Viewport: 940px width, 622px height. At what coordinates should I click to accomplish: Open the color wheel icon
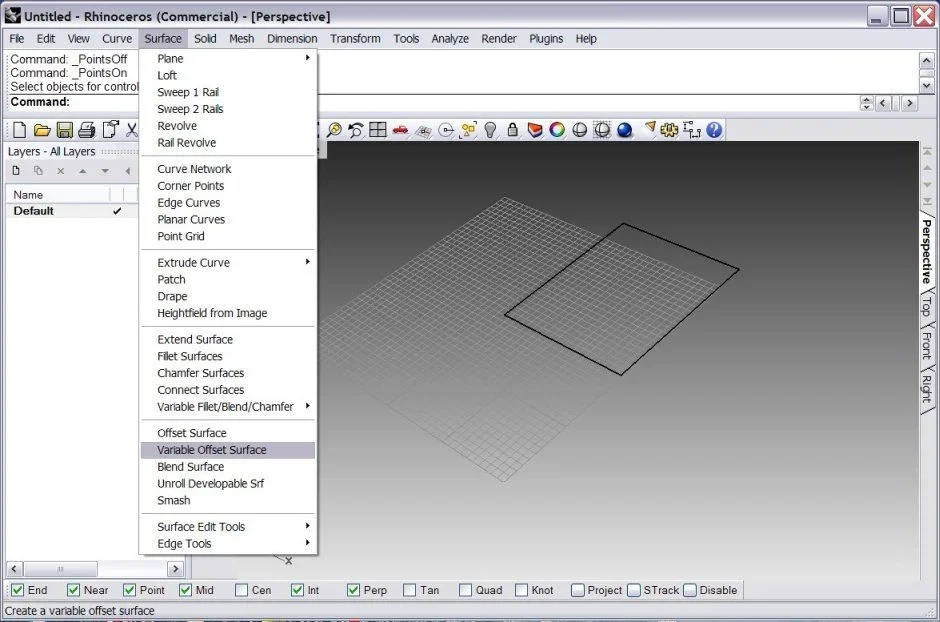tap(557, 129)
